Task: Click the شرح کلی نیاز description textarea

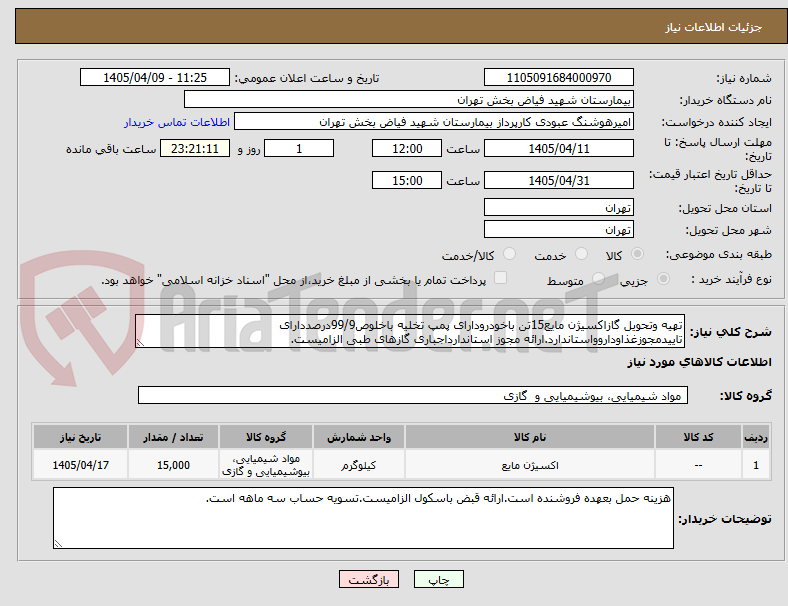Action: click(x=410, y=332)
